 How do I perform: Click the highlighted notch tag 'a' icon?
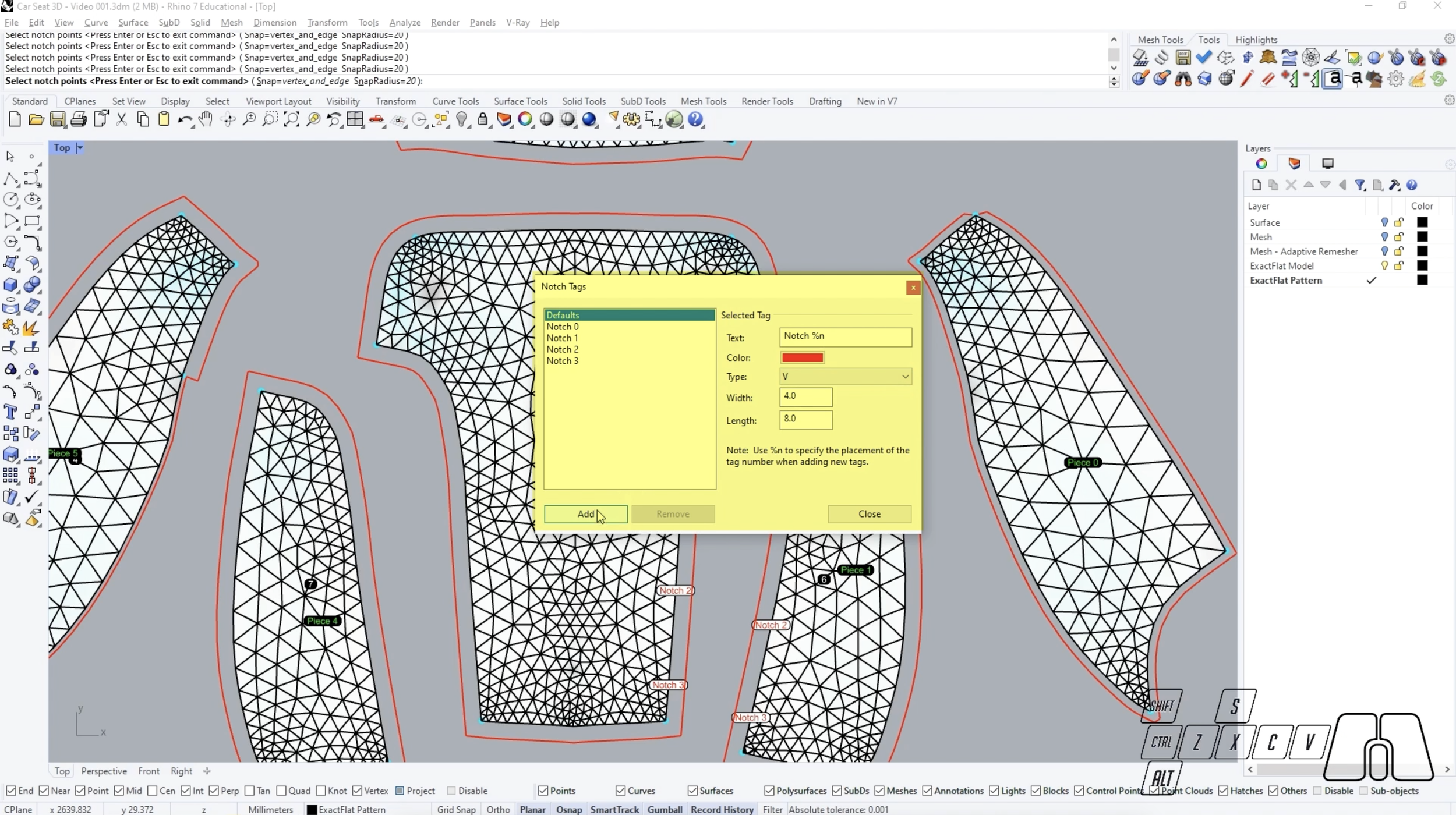click(1333, 79)
